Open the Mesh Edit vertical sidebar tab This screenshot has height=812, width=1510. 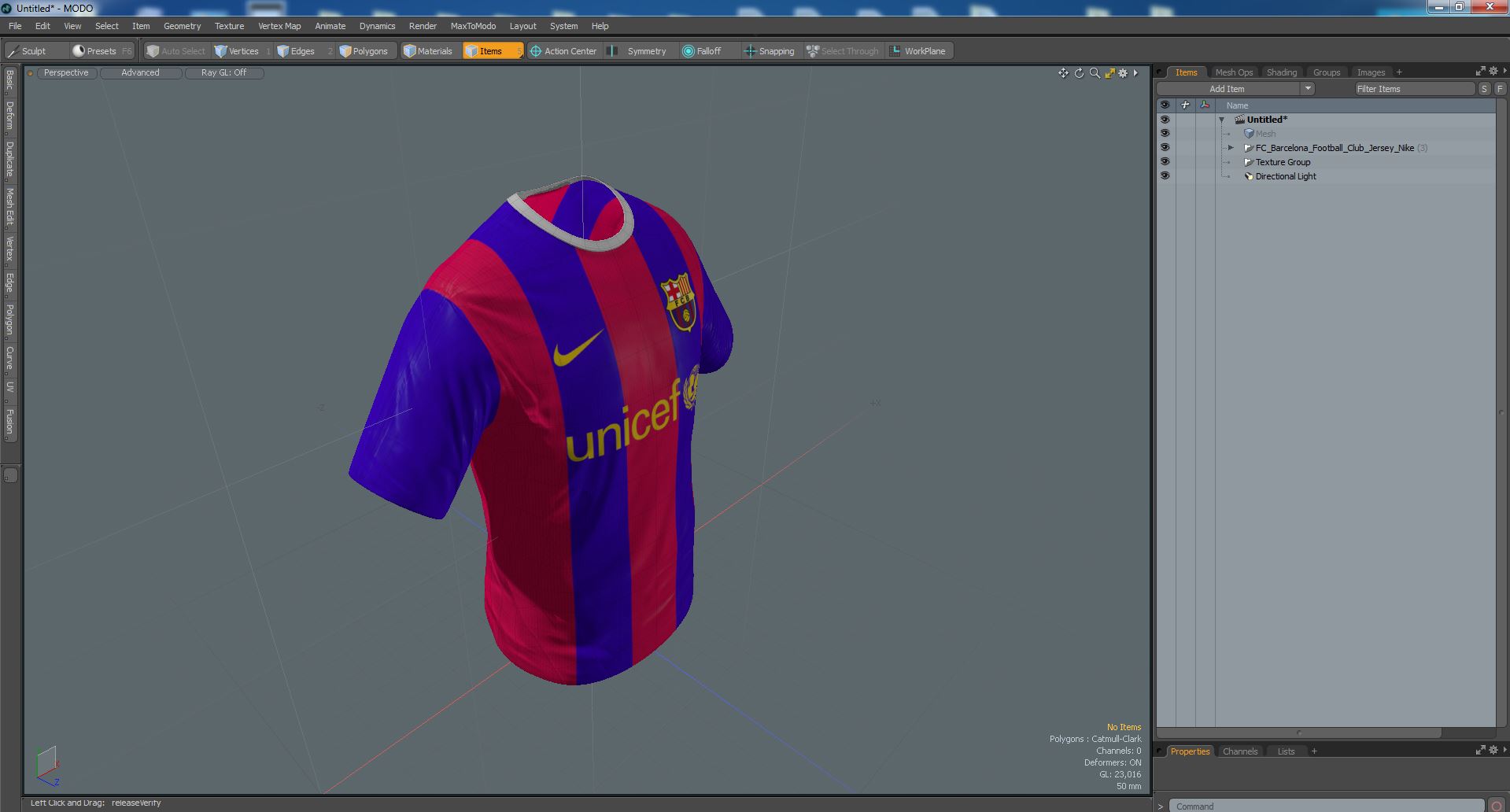pos(10,207)
